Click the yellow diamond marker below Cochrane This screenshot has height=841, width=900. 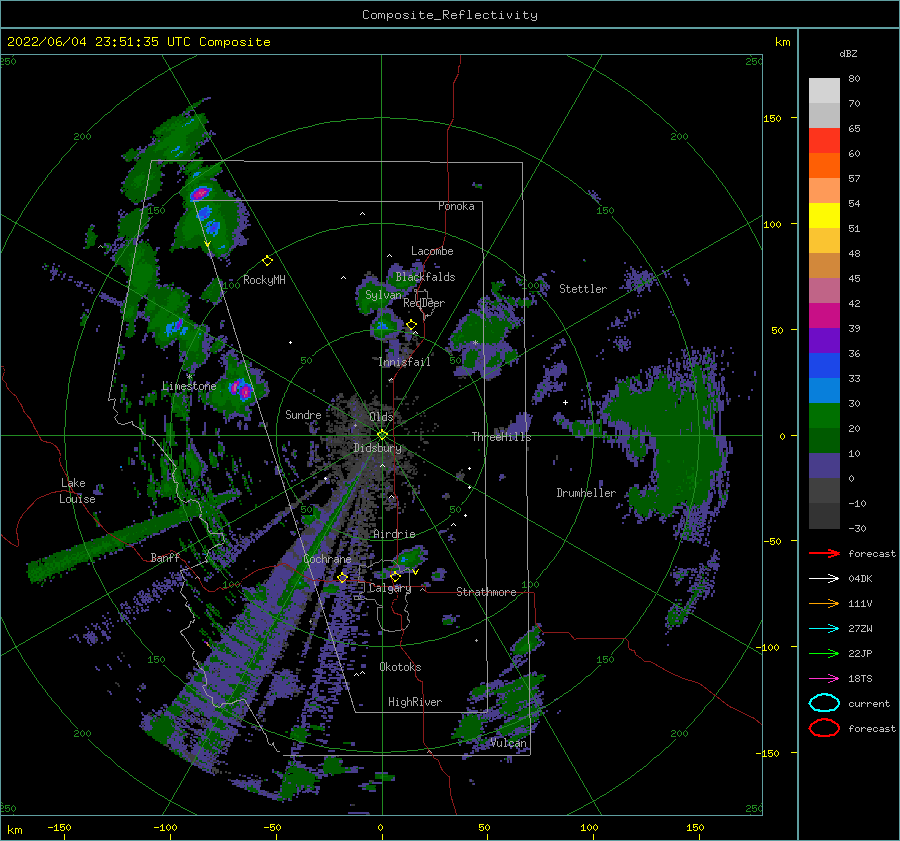[x=342, y=577]
